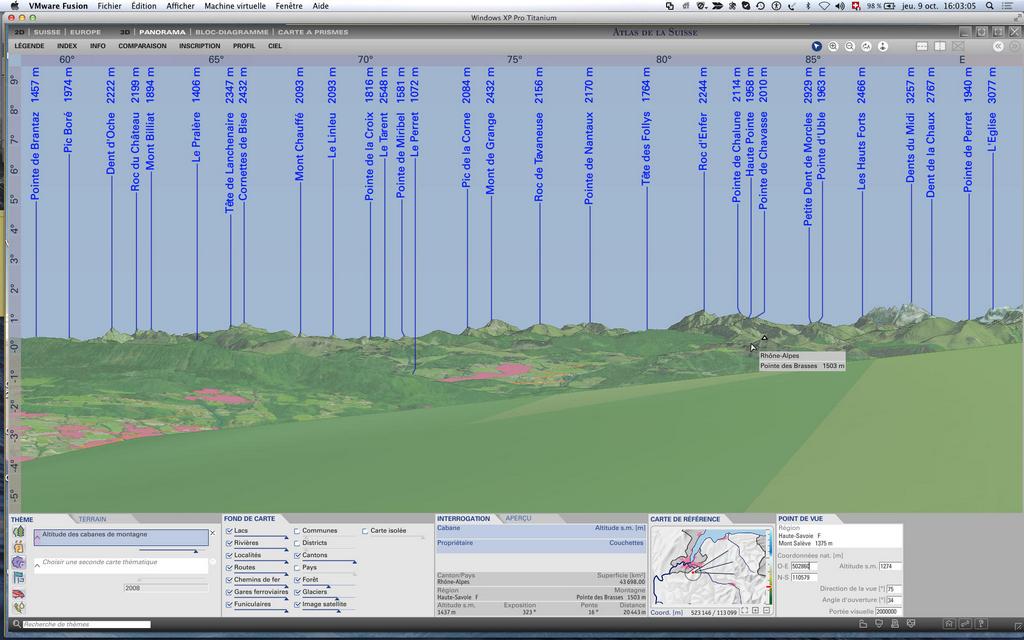1024x640 pixels.
Task: Click the tree nature theme icon
Action: (x=18, y=532)
